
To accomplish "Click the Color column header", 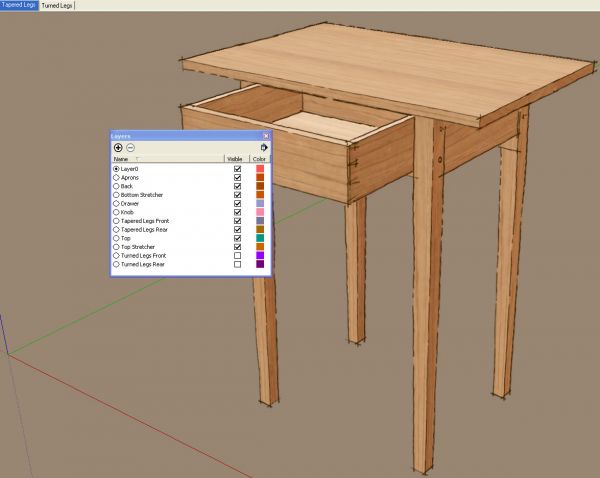I will tap(259, 159).
